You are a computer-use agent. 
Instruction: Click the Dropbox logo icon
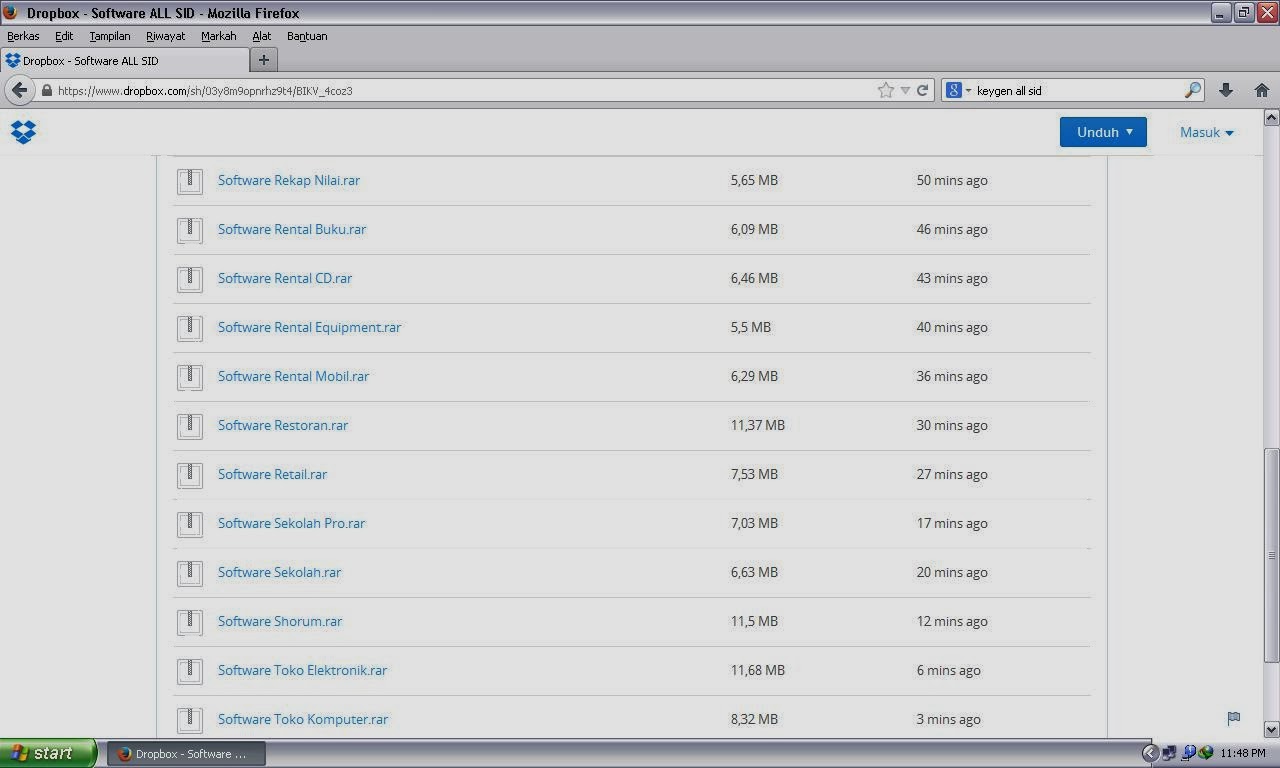click(x=23, y=132)
